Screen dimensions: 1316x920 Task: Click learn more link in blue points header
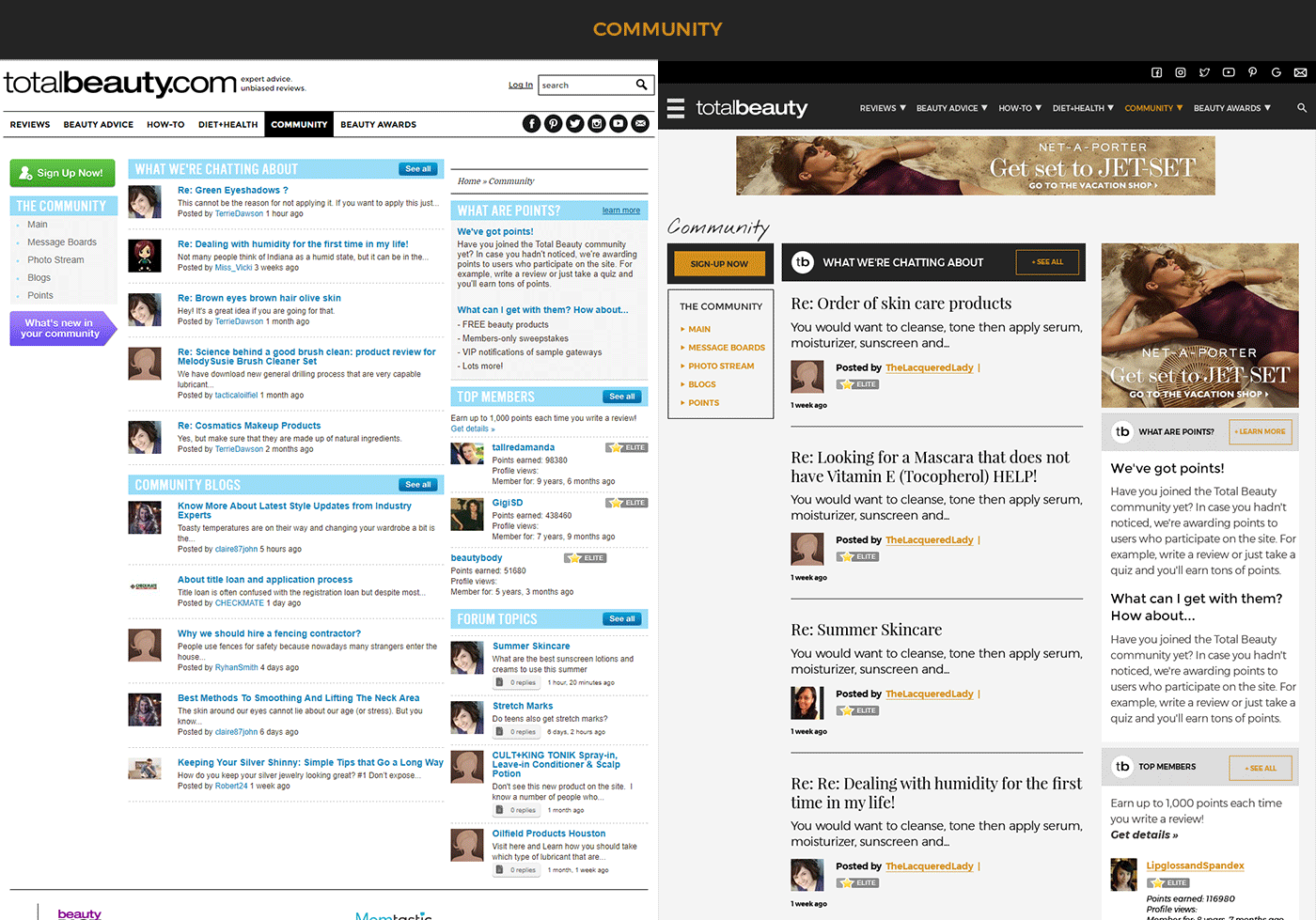[x=621, y=211]
